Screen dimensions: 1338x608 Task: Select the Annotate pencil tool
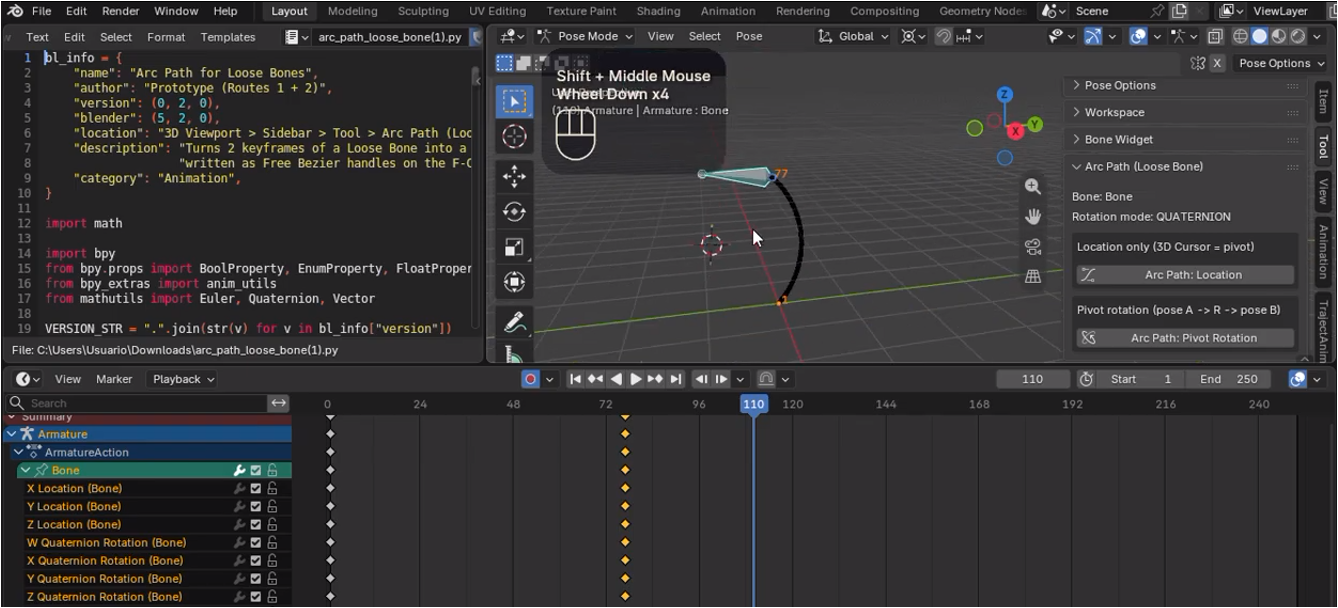pyautogui.click(x=514, y=323)
